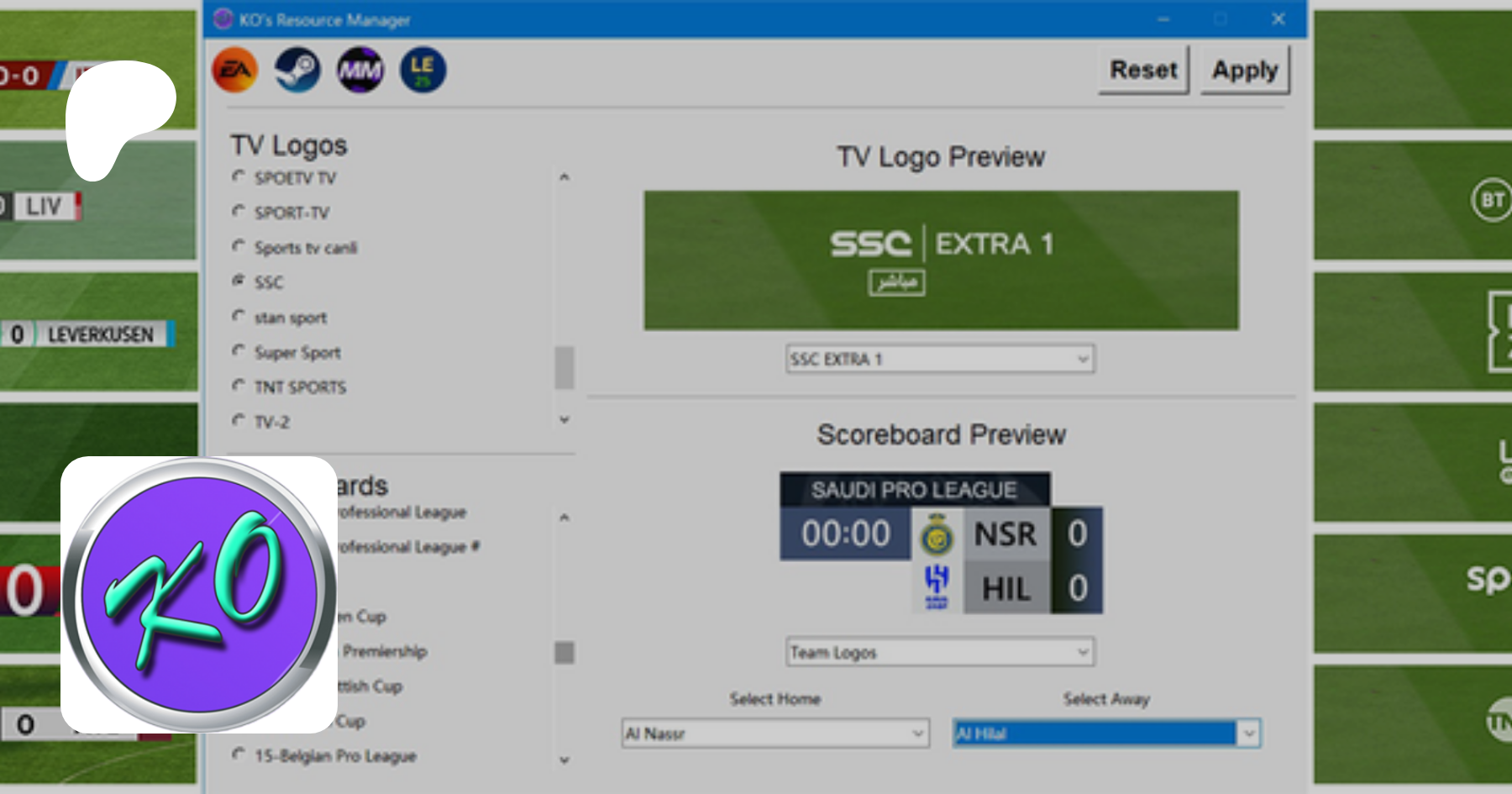Click the TV Logos list scrollbar thumb
Screen dimensions: 1512x794
[564, 368]
